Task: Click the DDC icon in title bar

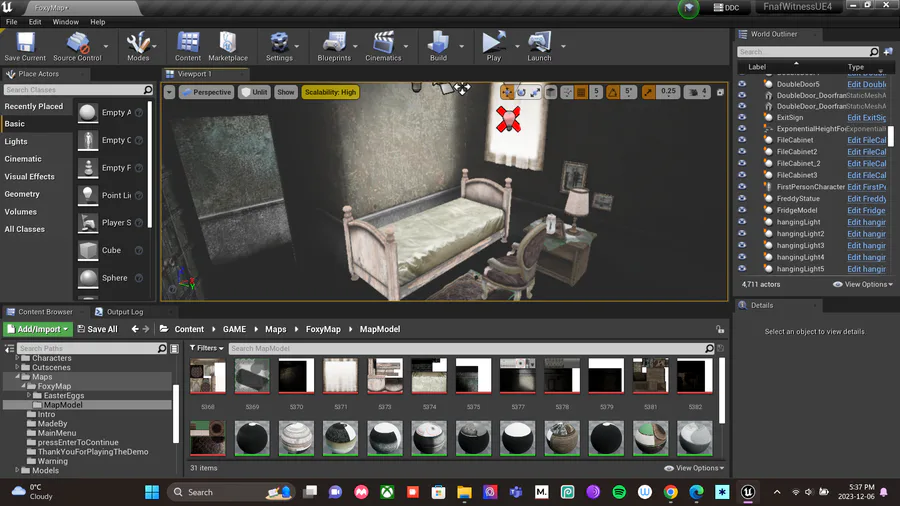Action: tap(727, 7)
